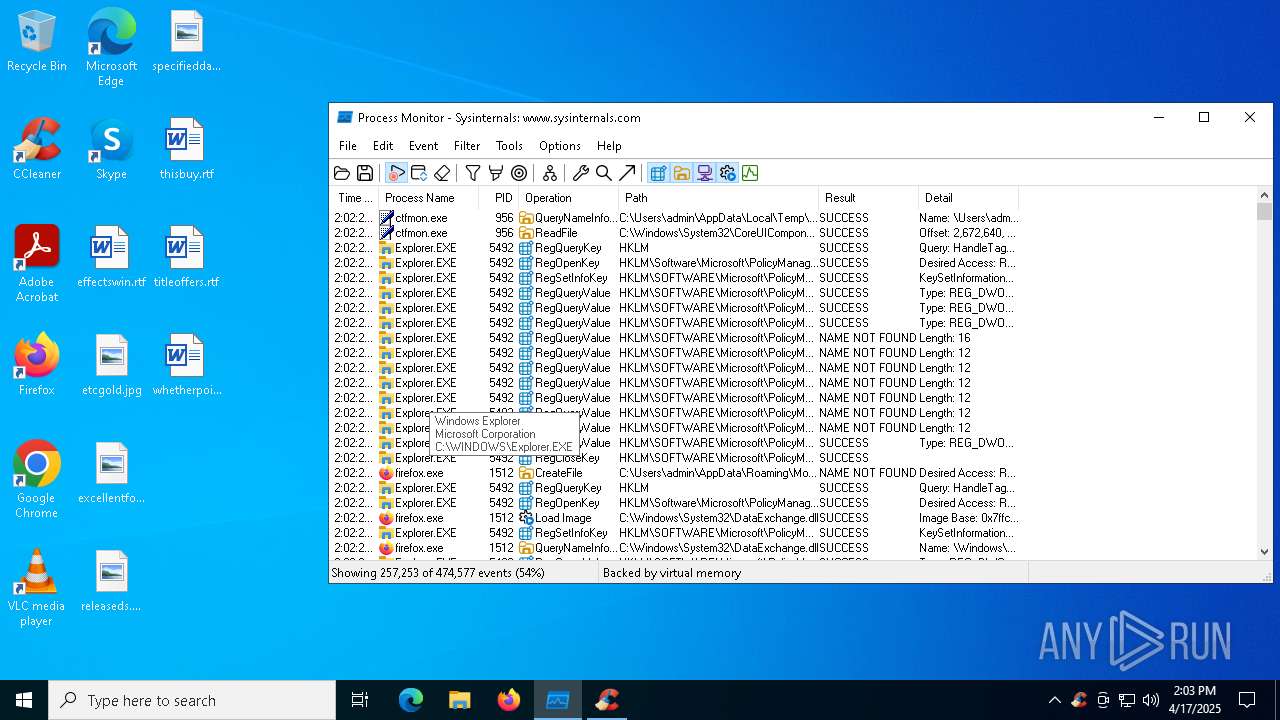Click the Save toolbar icon
This screenshot has width=1280, height=720.
coord(365,173)
